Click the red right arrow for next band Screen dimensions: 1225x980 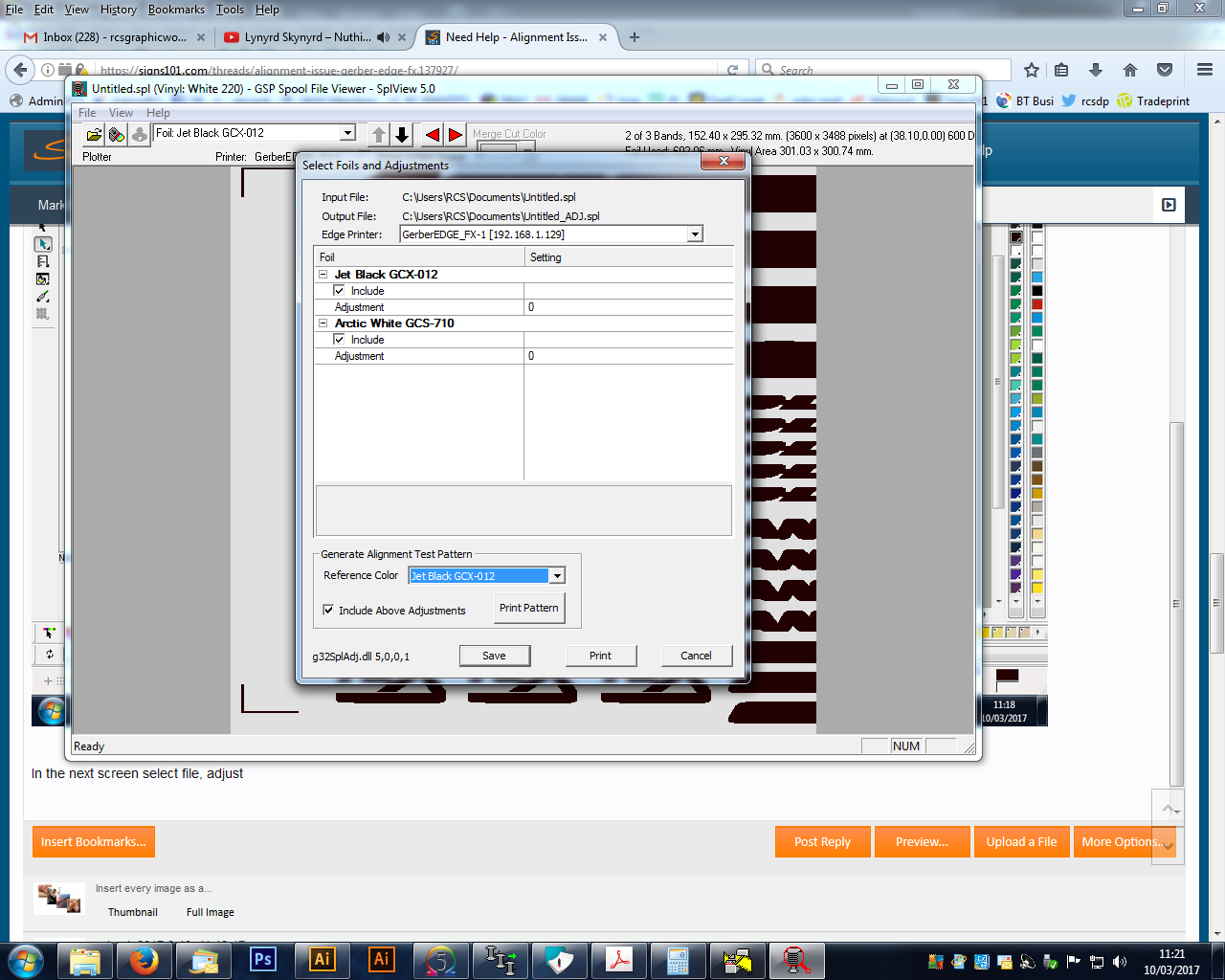pyautogui.click(x=456, y=135)
